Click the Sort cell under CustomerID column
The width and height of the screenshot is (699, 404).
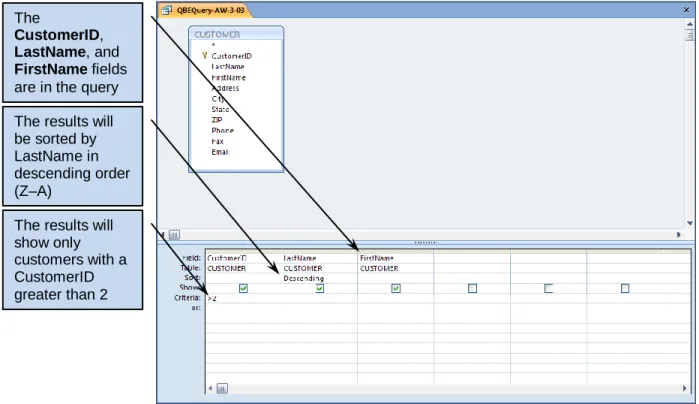click(x=243, y=278)
